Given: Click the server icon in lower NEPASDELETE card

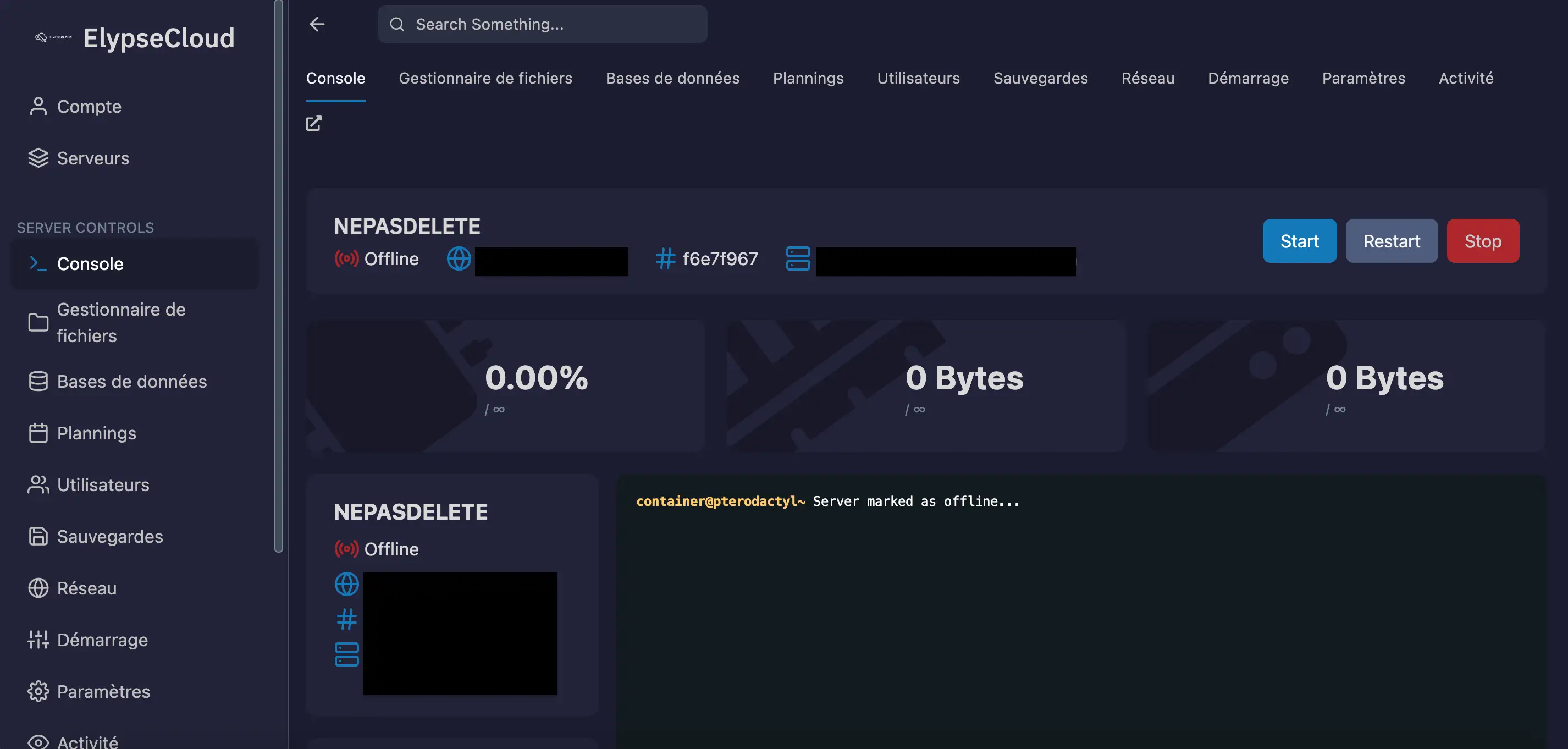Looking at the screenshot, I should pyautogui.click(x=347, y=654).
